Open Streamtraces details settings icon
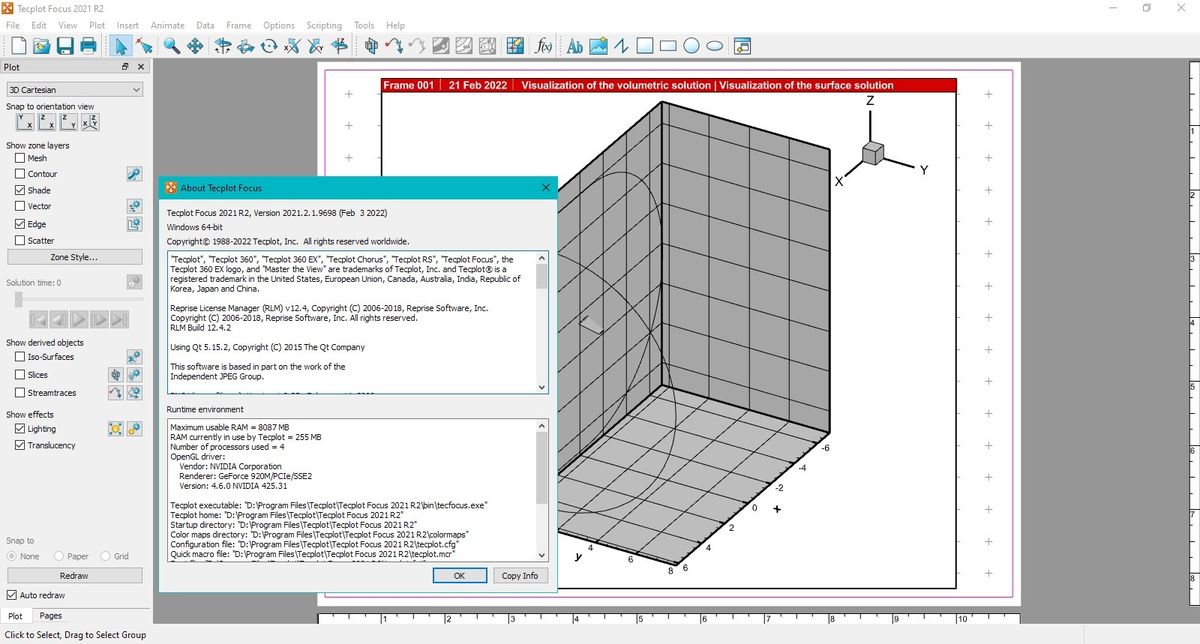Image resolution: width=1200 pixels, height=644 pixels. click(x=133, y=392)
